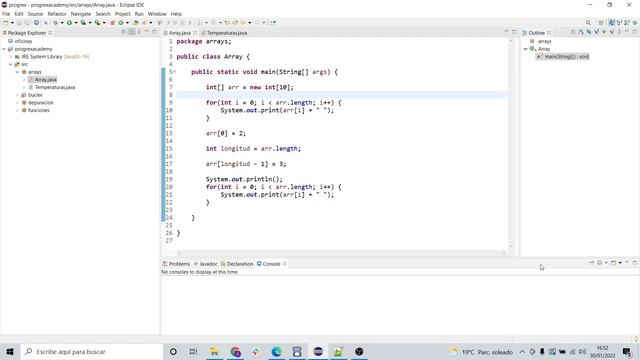Expand the funciones package node
640x360 pixels.
coord(18,110)
